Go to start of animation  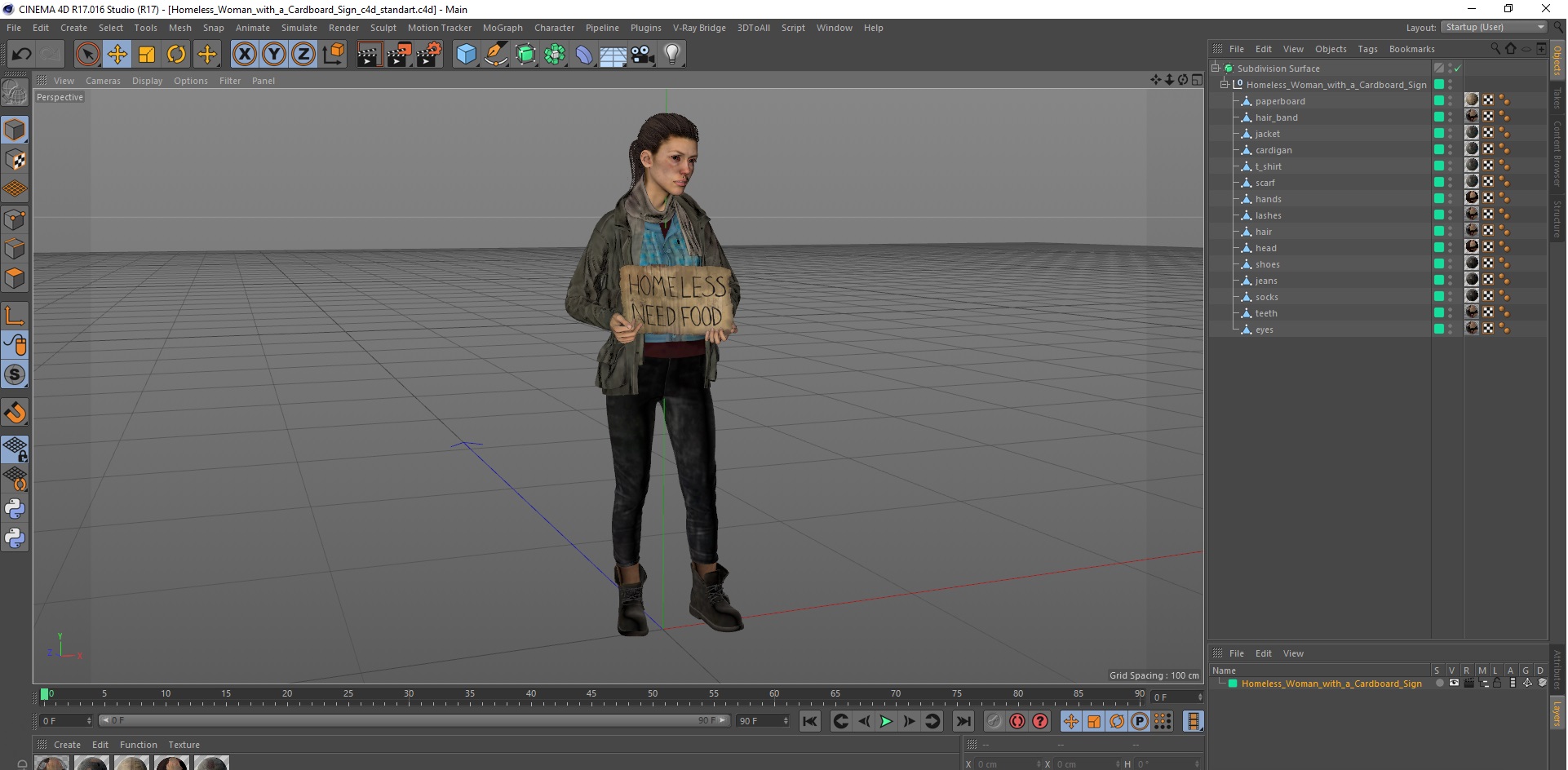(x=809, y=721)
